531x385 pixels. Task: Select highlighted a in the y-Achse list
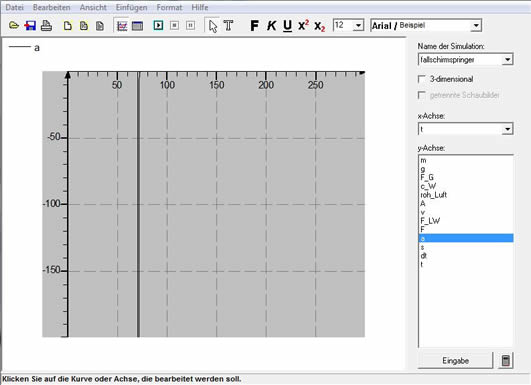pos(466,238)
